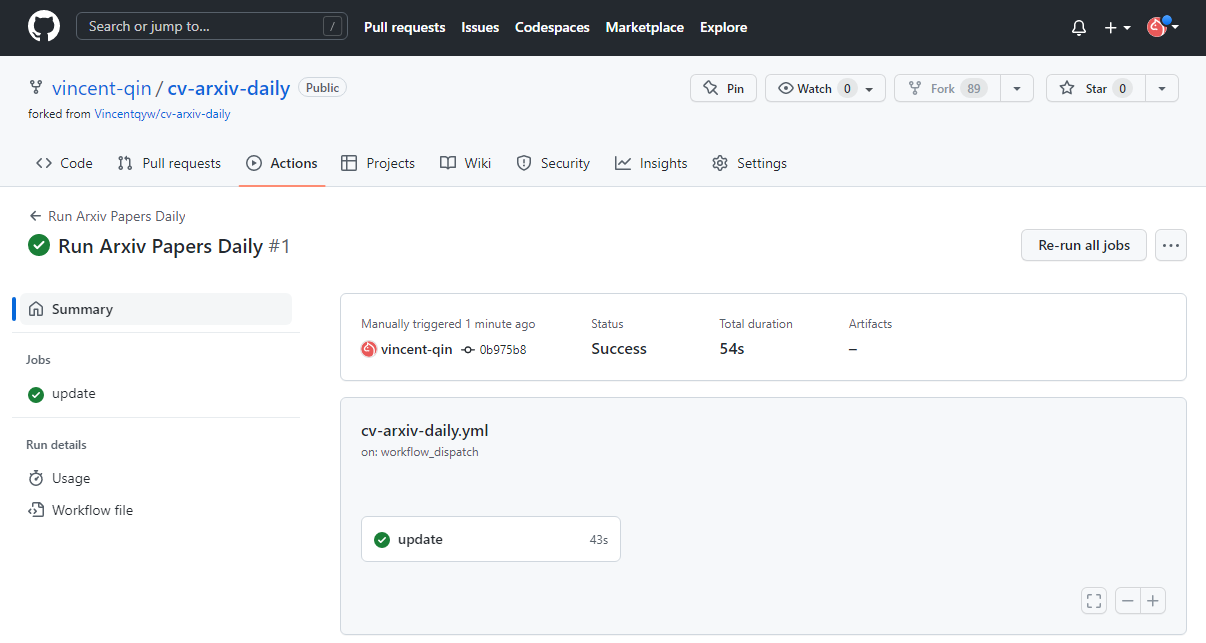This screenshot has height=643, width=1206.
Task: Zoom in the workflow graph
Action: pyautogui.click(x=1153, y=601)
